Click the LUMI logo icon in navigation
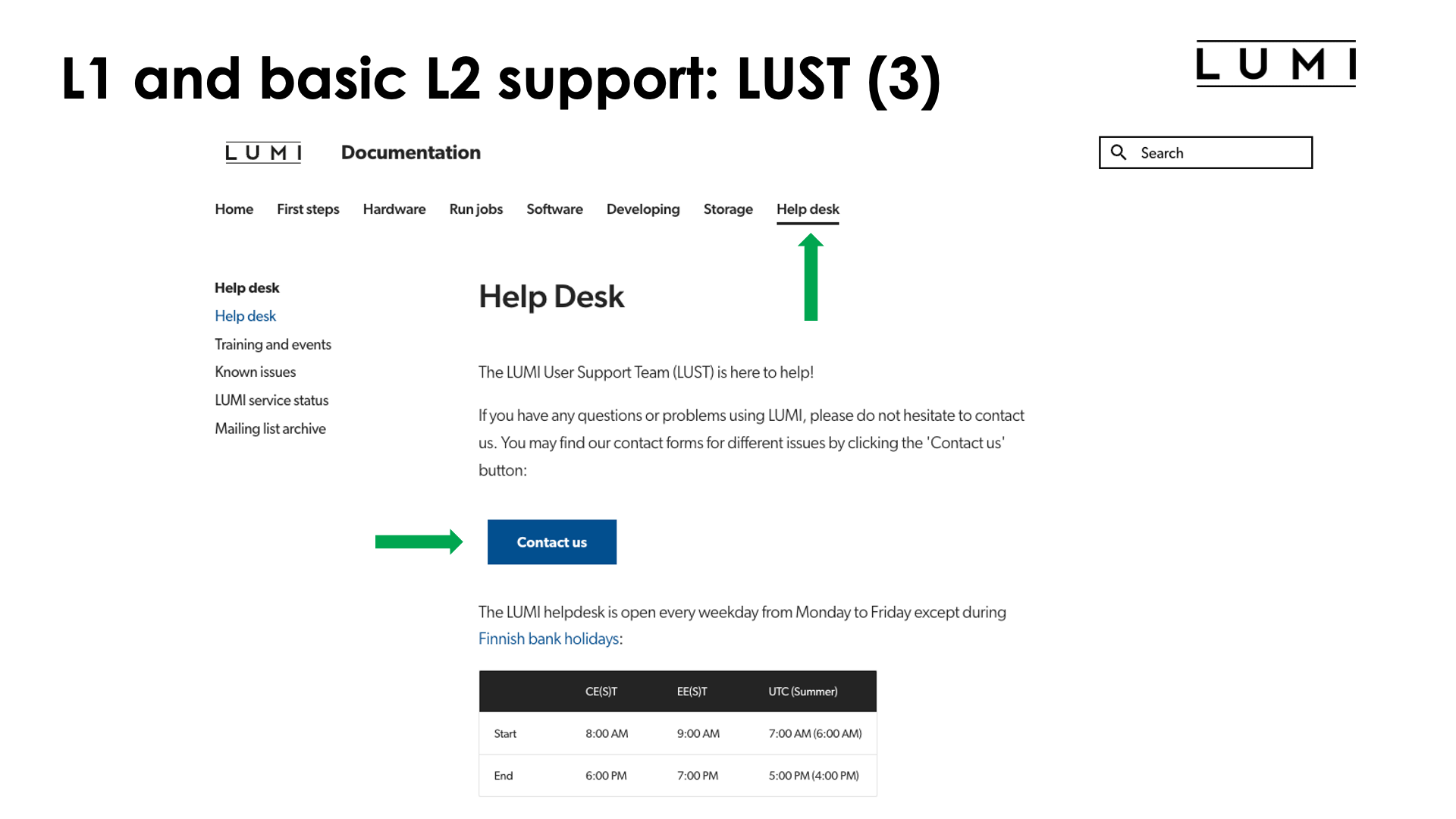1456x819 pixels. click(x=264, y=152)
